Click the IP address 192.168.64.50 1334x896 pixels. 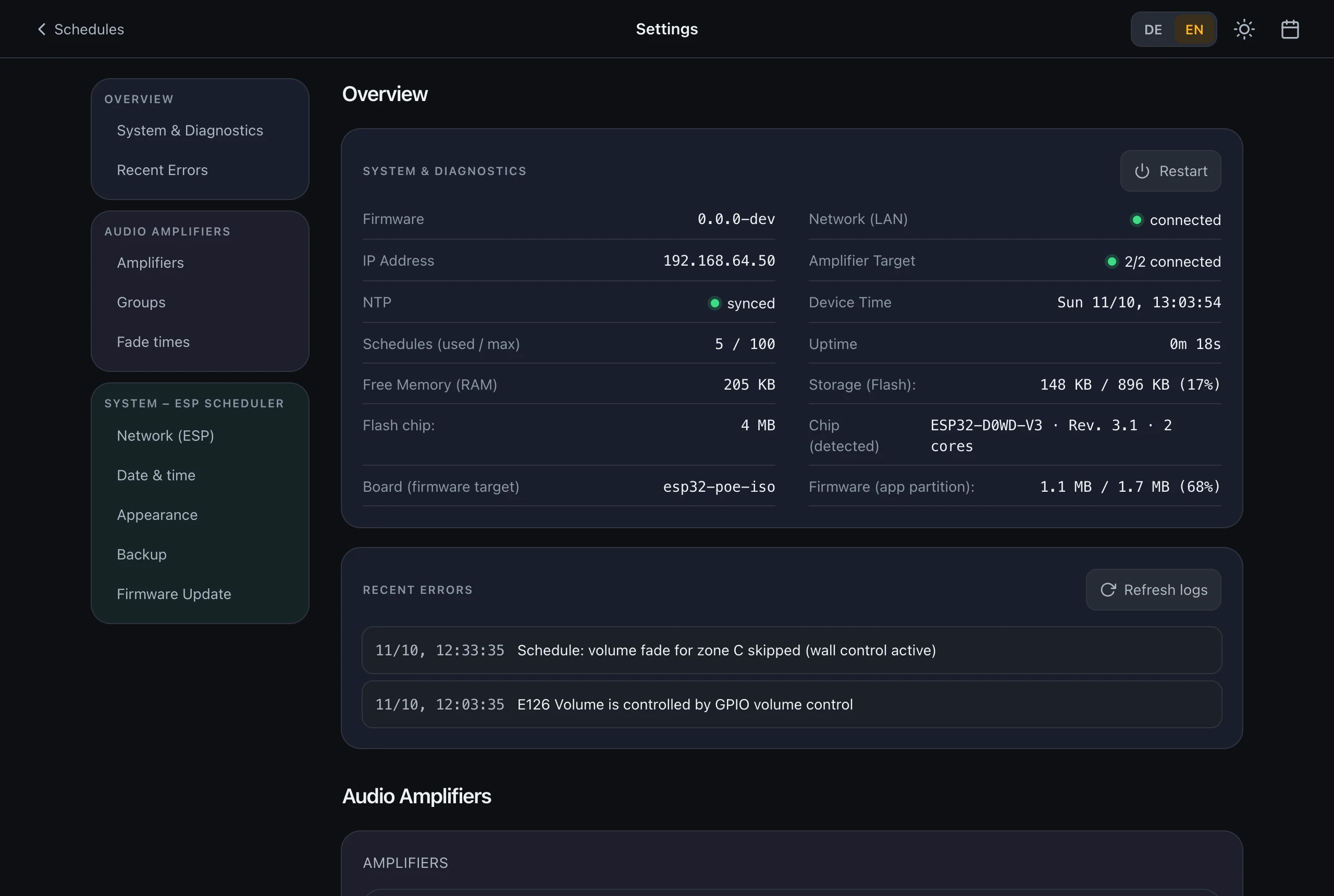(719, 260)
